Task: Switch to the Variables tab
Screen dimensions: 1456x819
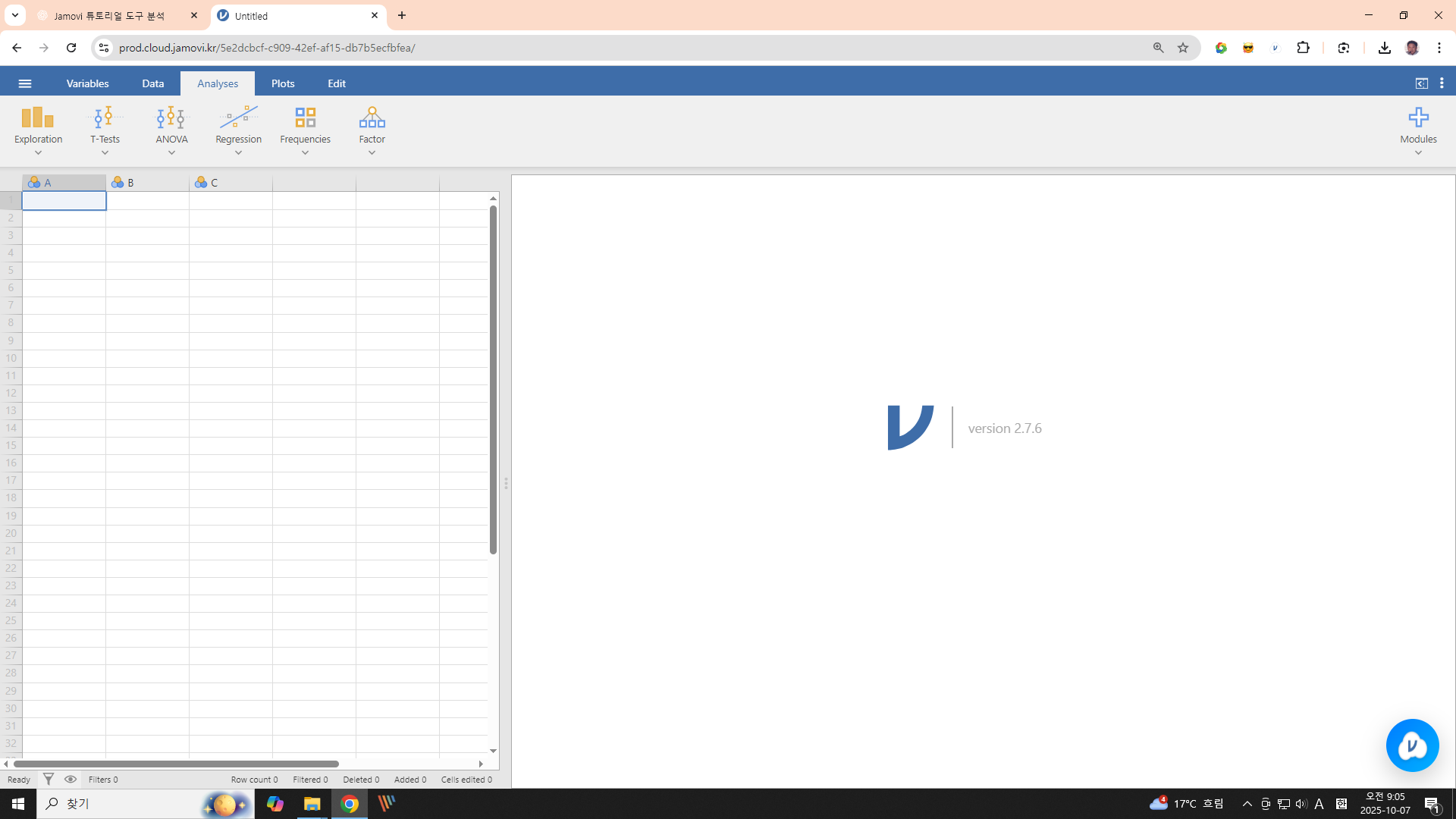Action: click(x=87, y=83)
